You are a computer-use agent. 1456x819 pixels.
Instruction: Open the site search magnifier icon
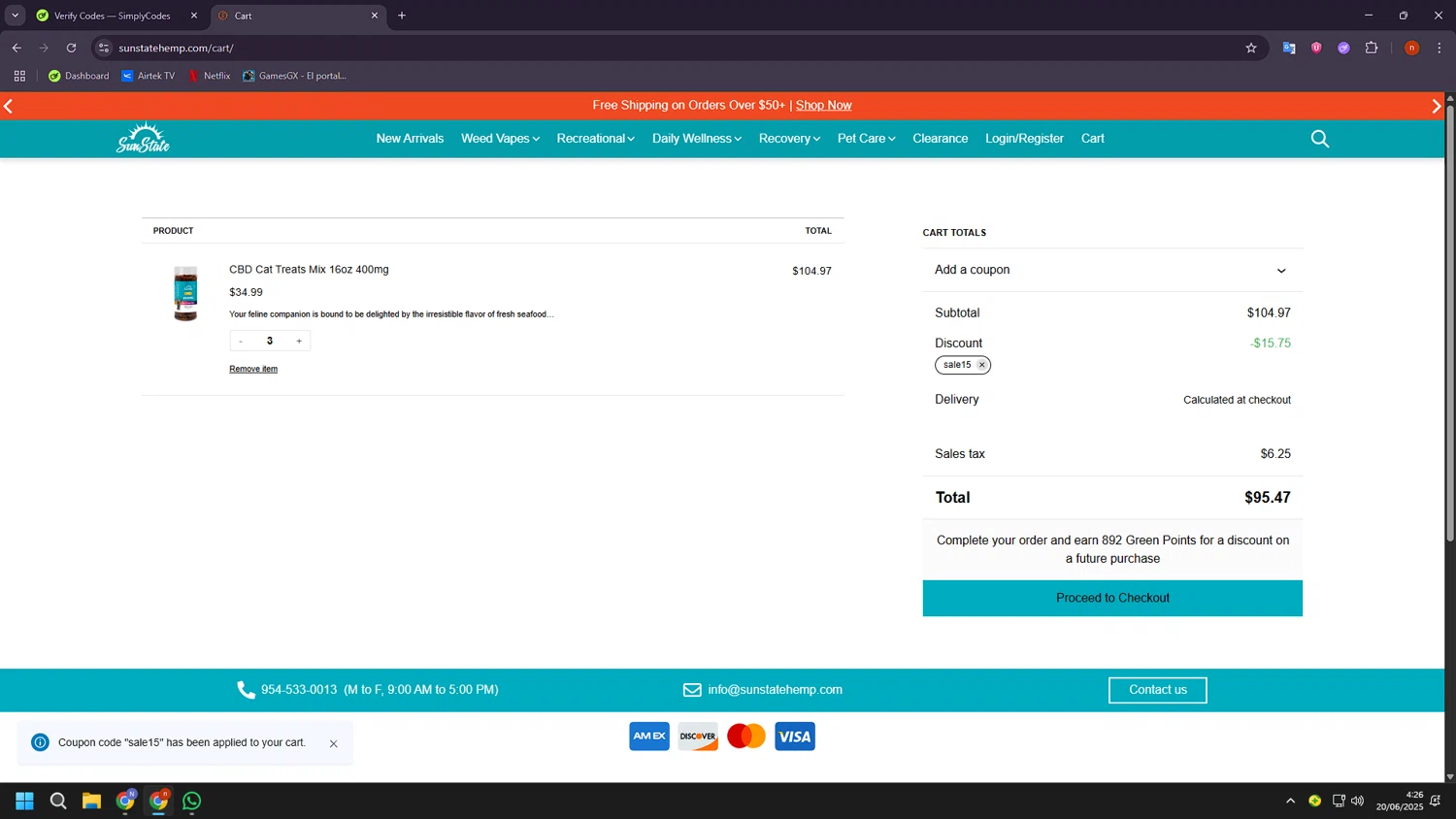point(1319,139)
